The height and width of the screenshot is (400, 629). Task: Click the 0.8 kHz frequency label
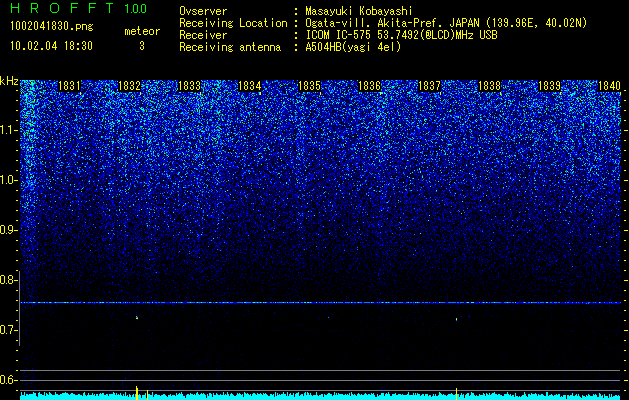[x=9, y=280]
